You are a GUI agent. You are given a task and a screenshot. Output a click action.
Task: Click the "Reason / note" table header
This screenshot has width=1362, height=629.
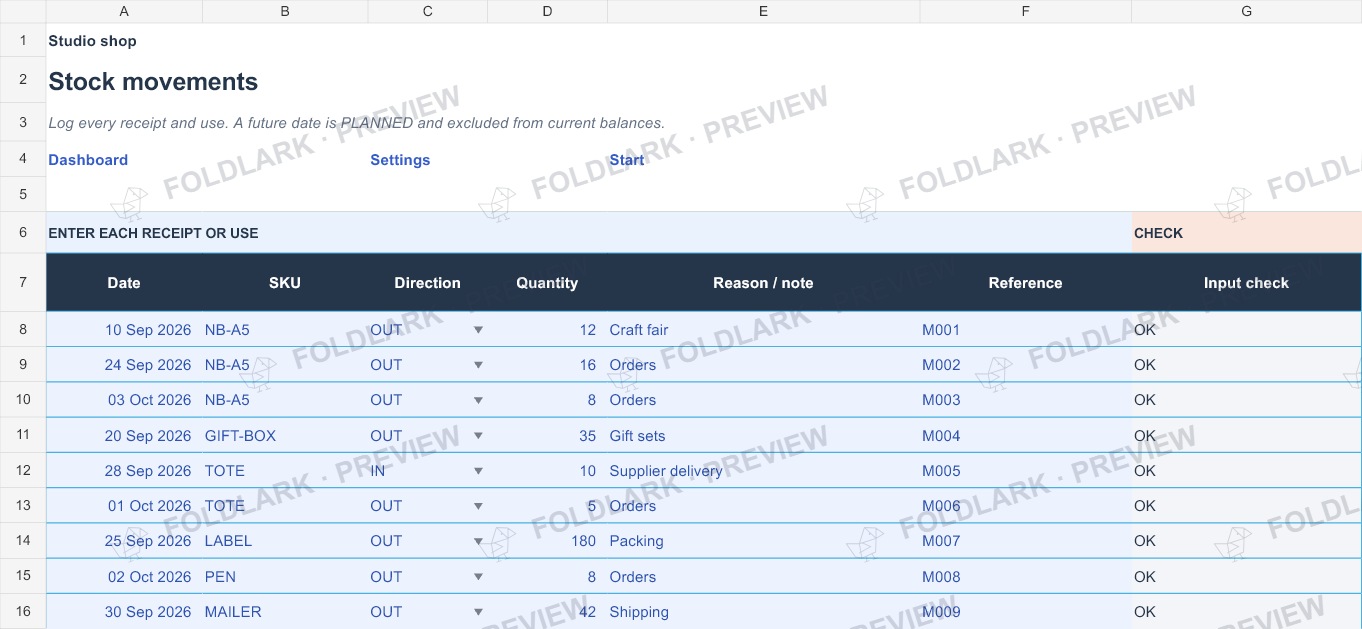click(x=763, y=283)
